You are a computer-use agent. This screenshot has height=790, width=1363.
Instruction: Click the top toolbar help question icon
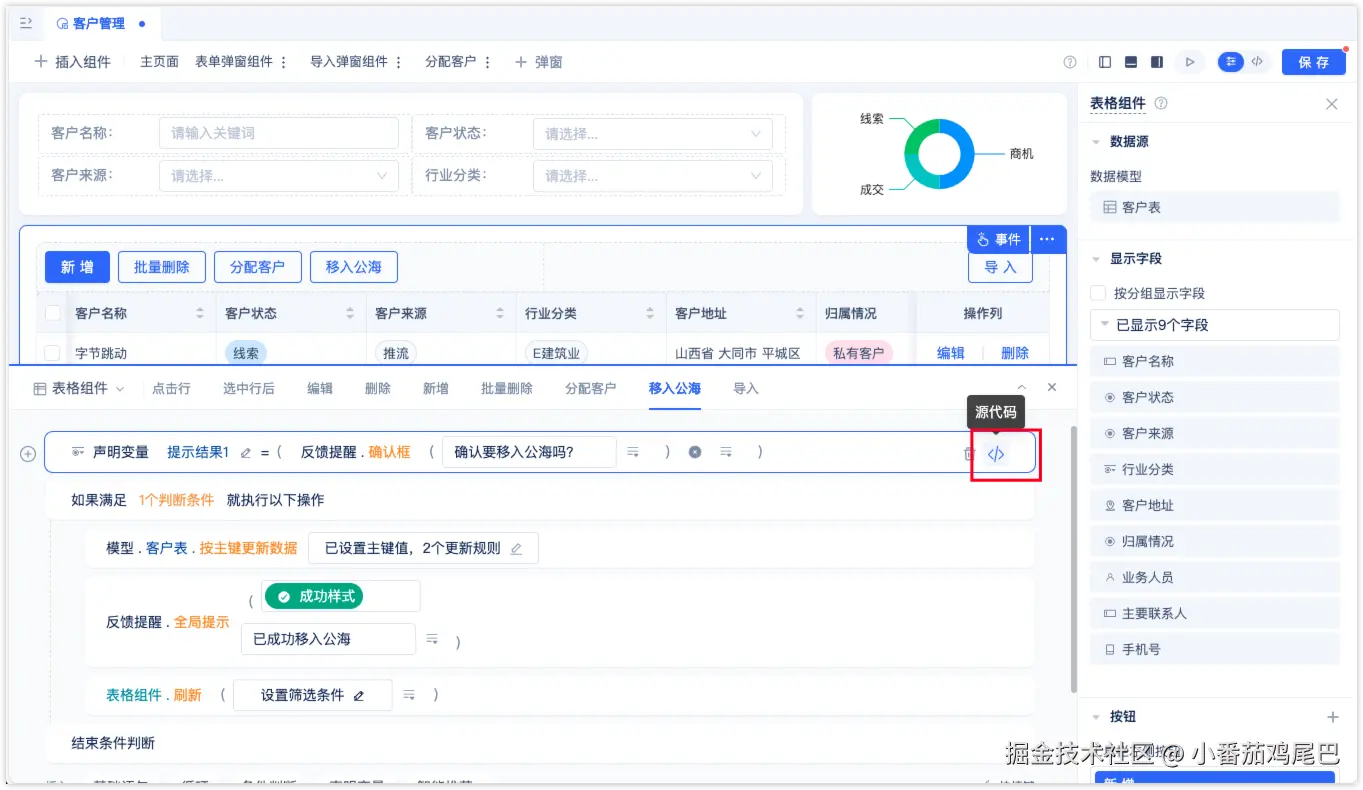pyautogui.click(x=1070, y=62)
